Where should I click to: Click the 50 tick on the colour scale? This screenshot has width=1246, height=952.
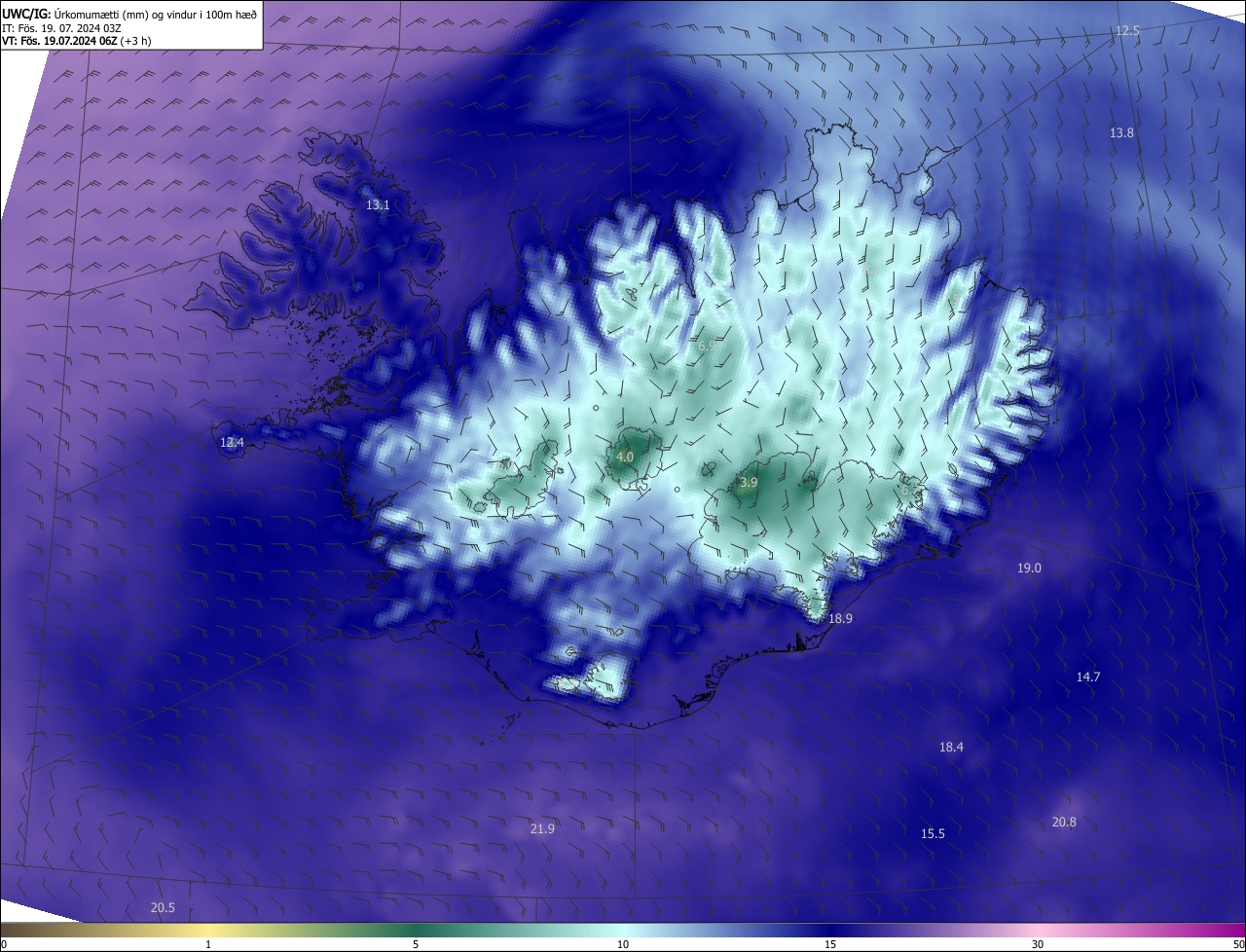[x=1238, y=944]
